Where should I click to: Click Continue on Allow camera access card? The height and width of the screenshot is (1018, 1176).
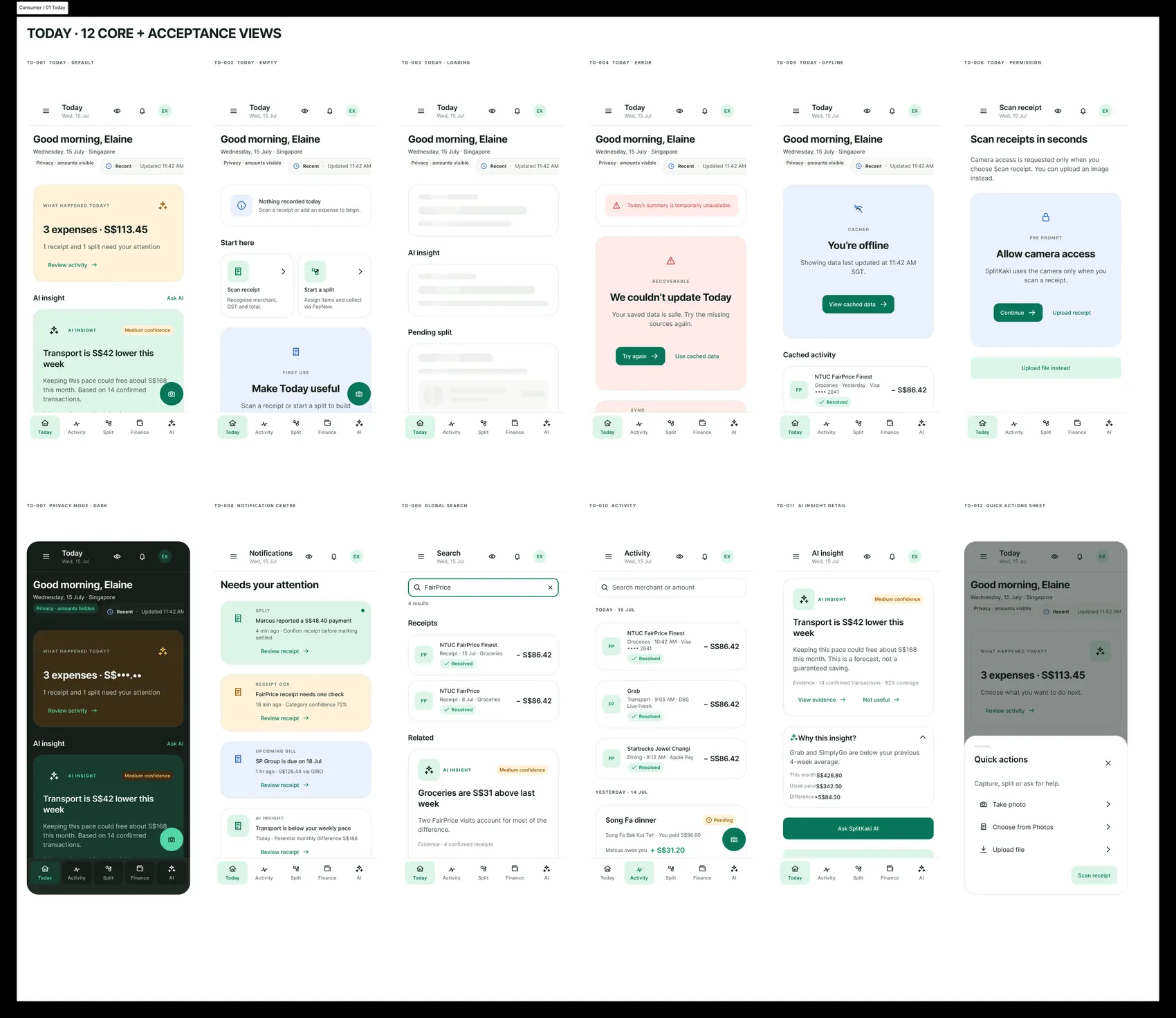coord(1018,313)
